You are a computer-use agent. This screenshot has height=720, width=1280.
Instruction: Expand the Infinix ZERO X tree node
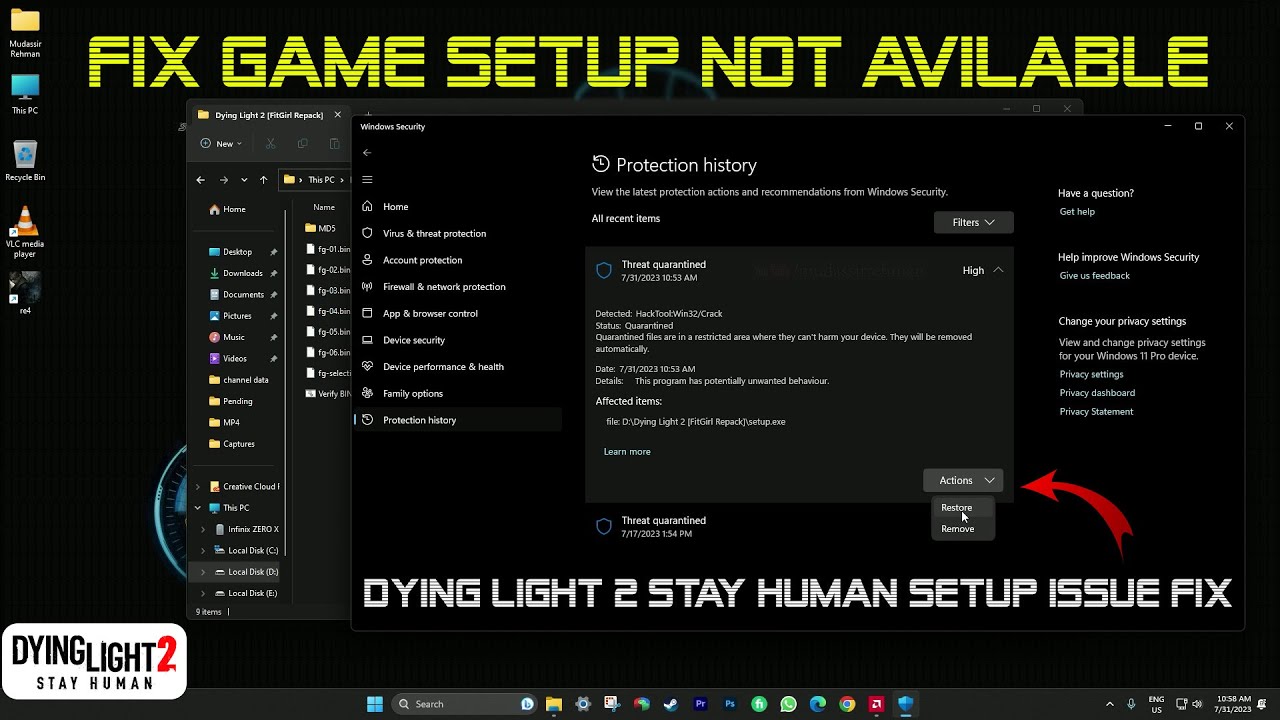[204, 529]
